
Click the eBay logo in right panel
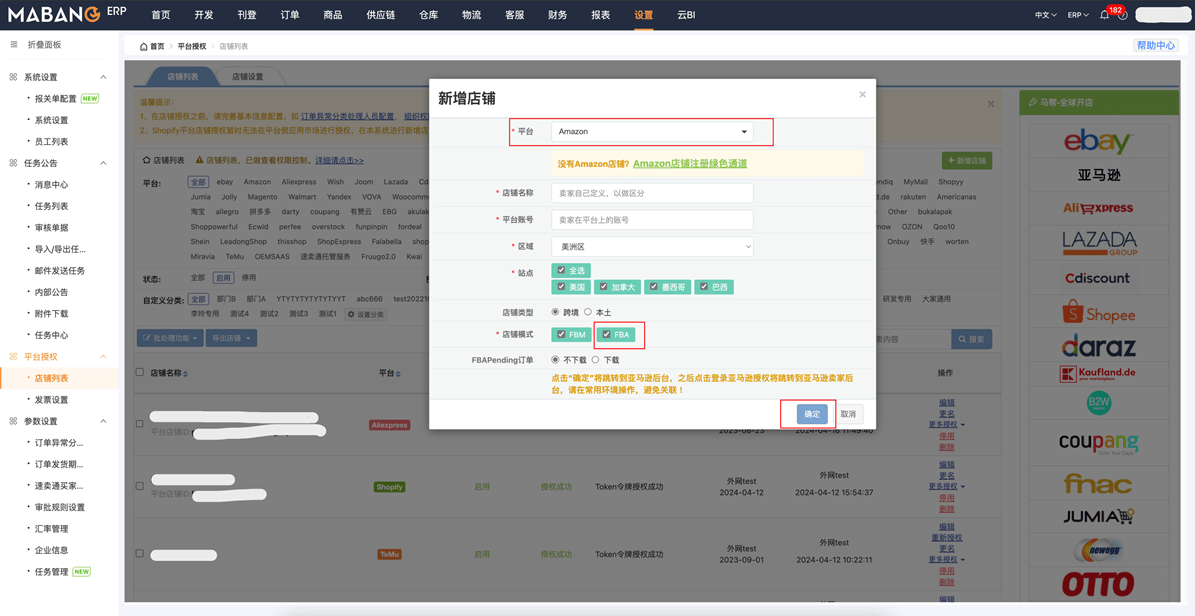1098,142
